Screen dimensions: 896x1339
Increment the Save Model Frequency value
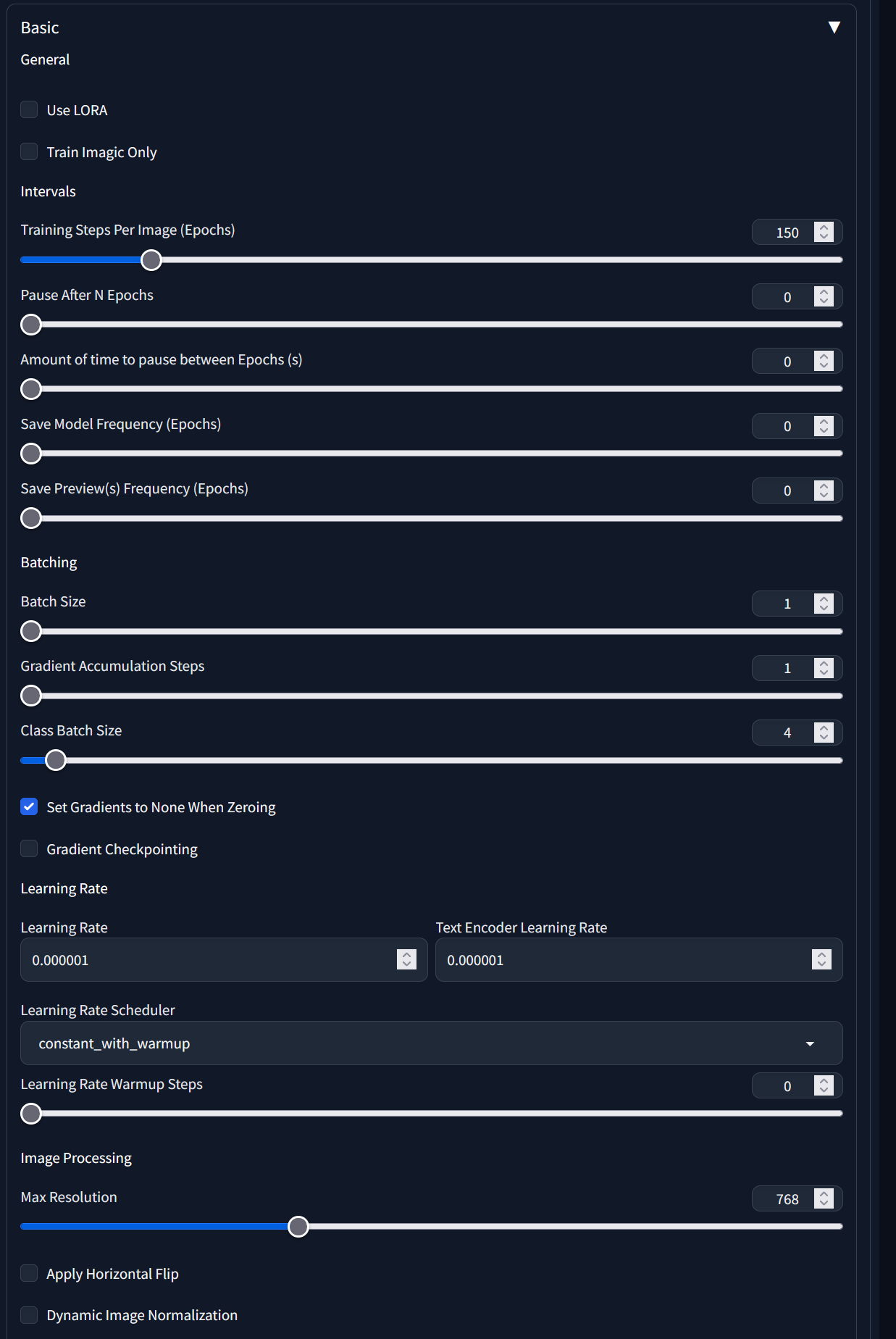click(824, 422)
